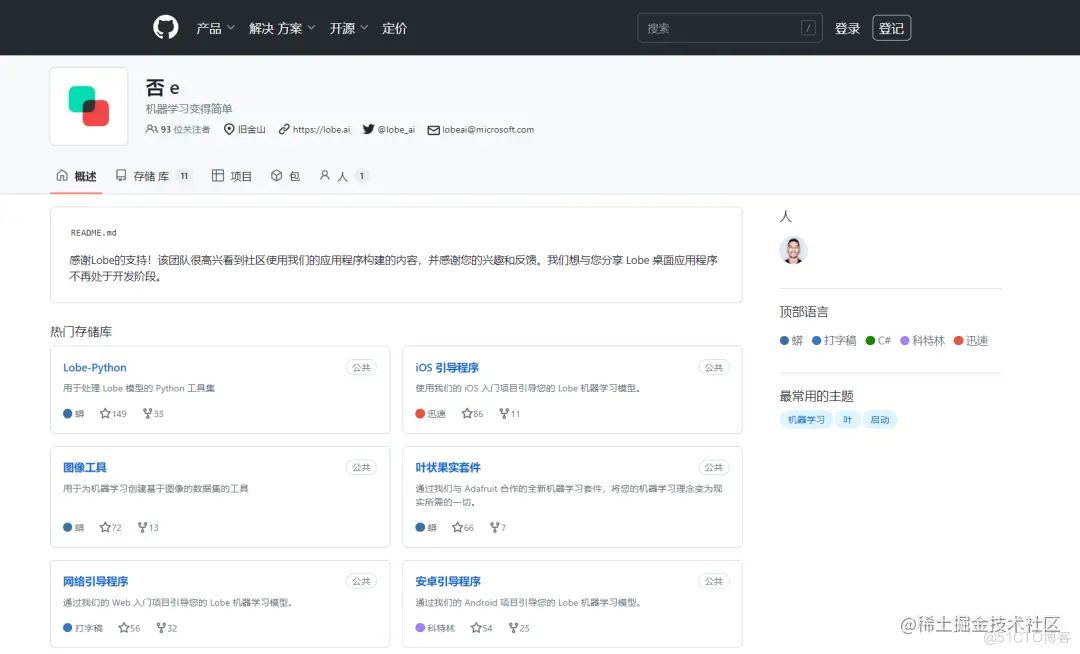Click the member avatar under 人

coord(793,250)
